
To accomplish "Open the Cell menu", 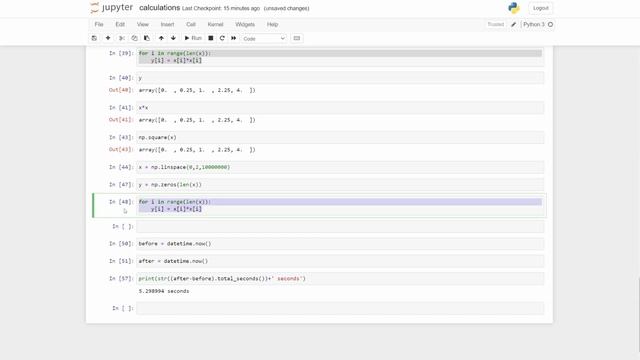I will [191, 24].
